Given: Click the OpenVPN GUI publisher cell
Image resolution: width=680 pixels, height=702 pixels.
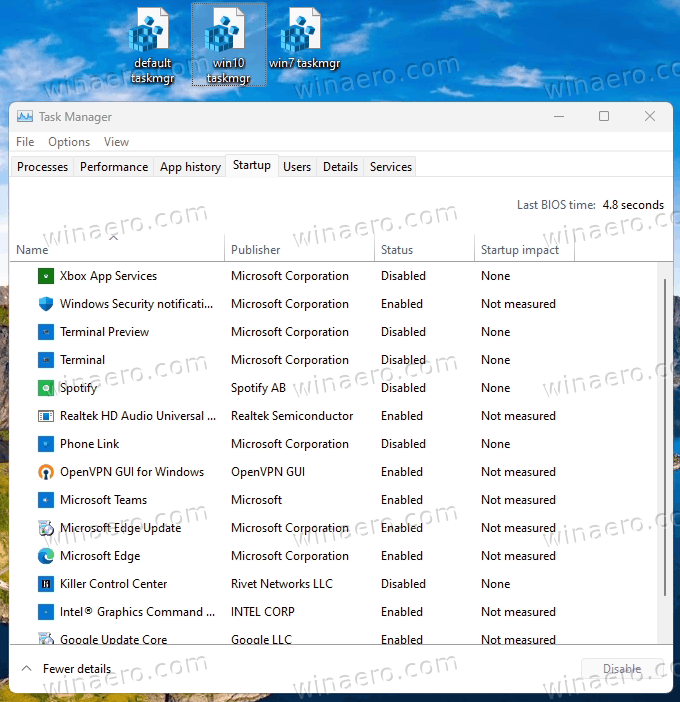Looking at the screenshot, I should tap(268, 472).
